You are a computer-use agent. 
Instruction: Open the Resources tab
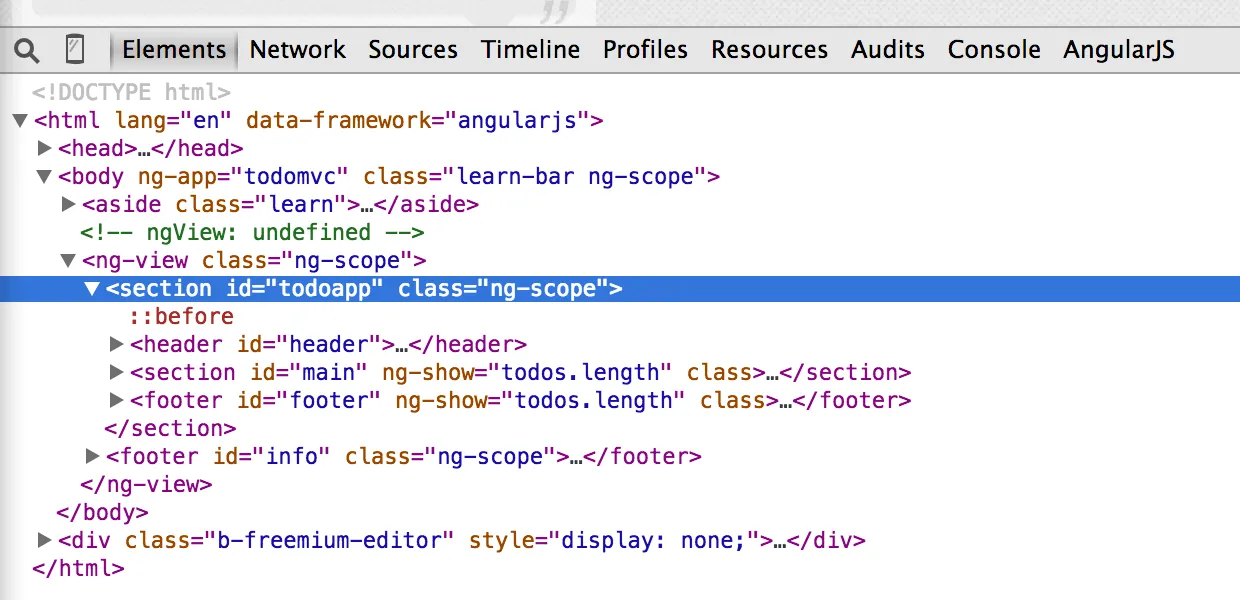coord(769,49)
